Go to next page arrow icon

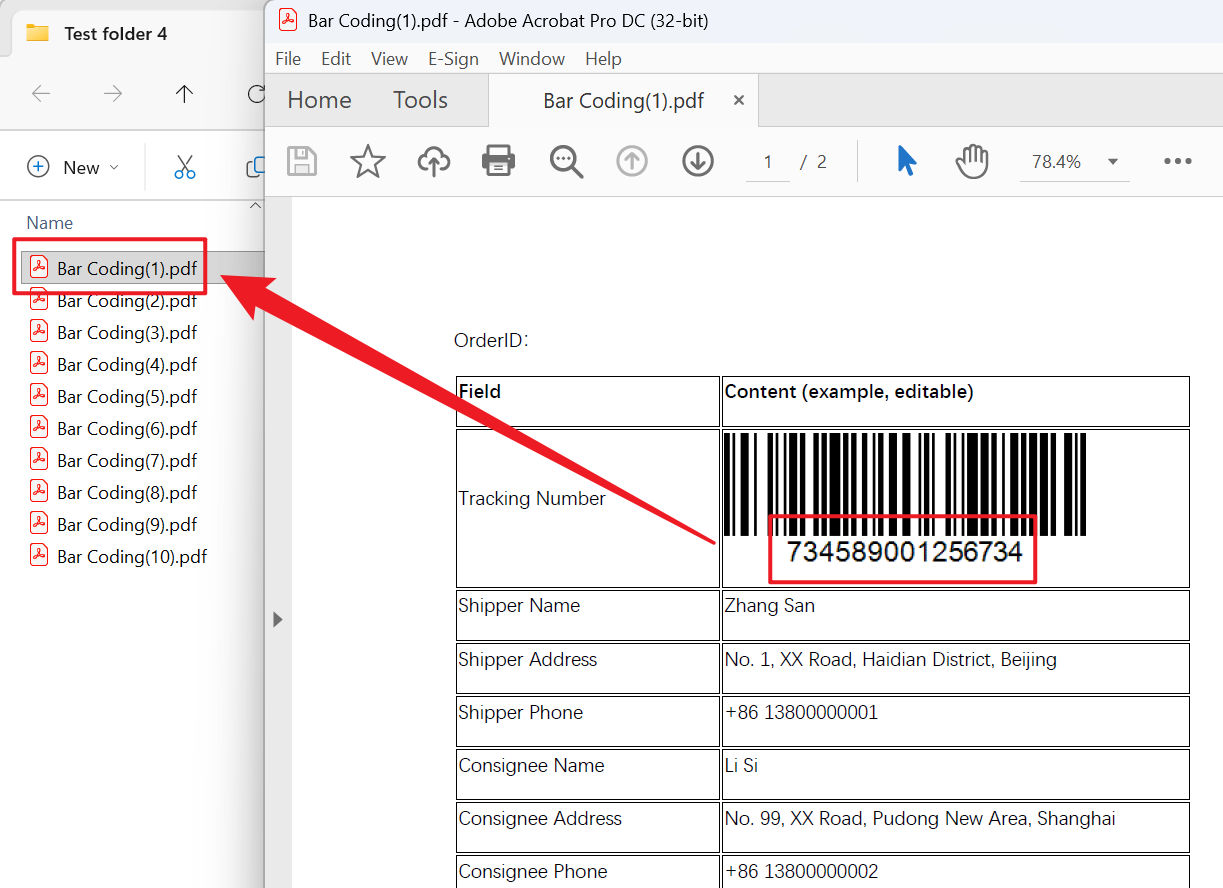698,161
